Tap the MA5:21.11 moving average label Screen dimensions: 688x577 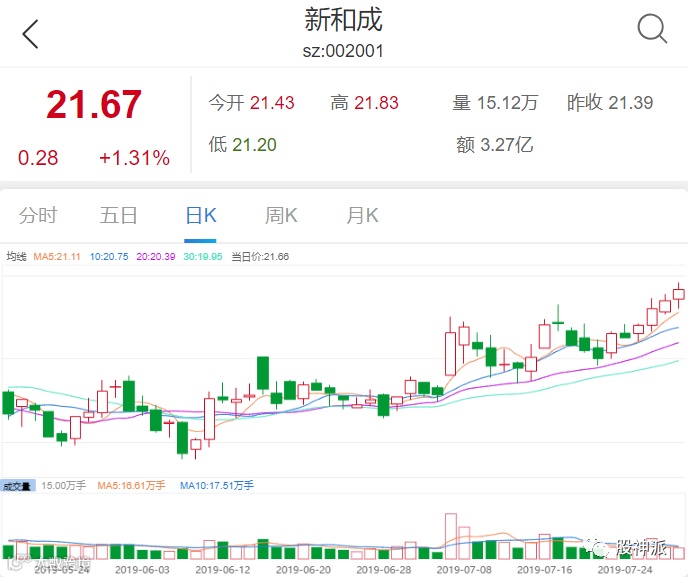point(57,257)
